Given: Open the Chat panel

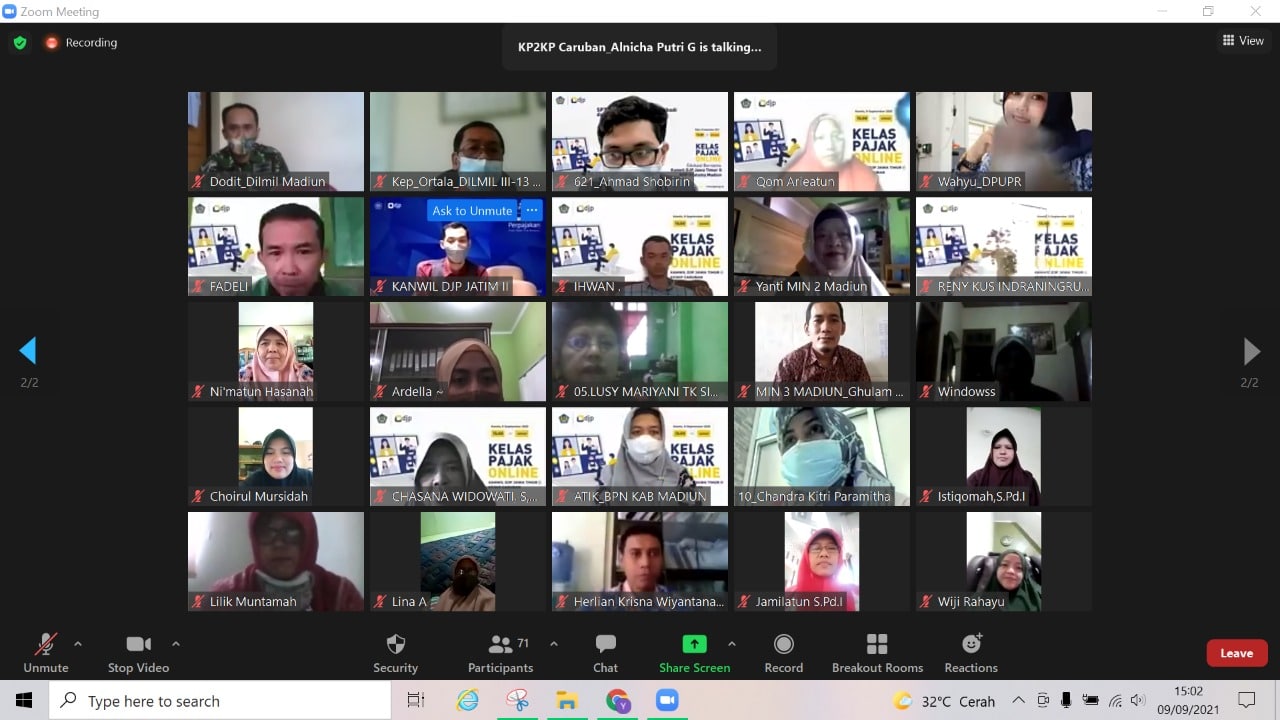Looking at the screenshot, I should click(605, 653).
